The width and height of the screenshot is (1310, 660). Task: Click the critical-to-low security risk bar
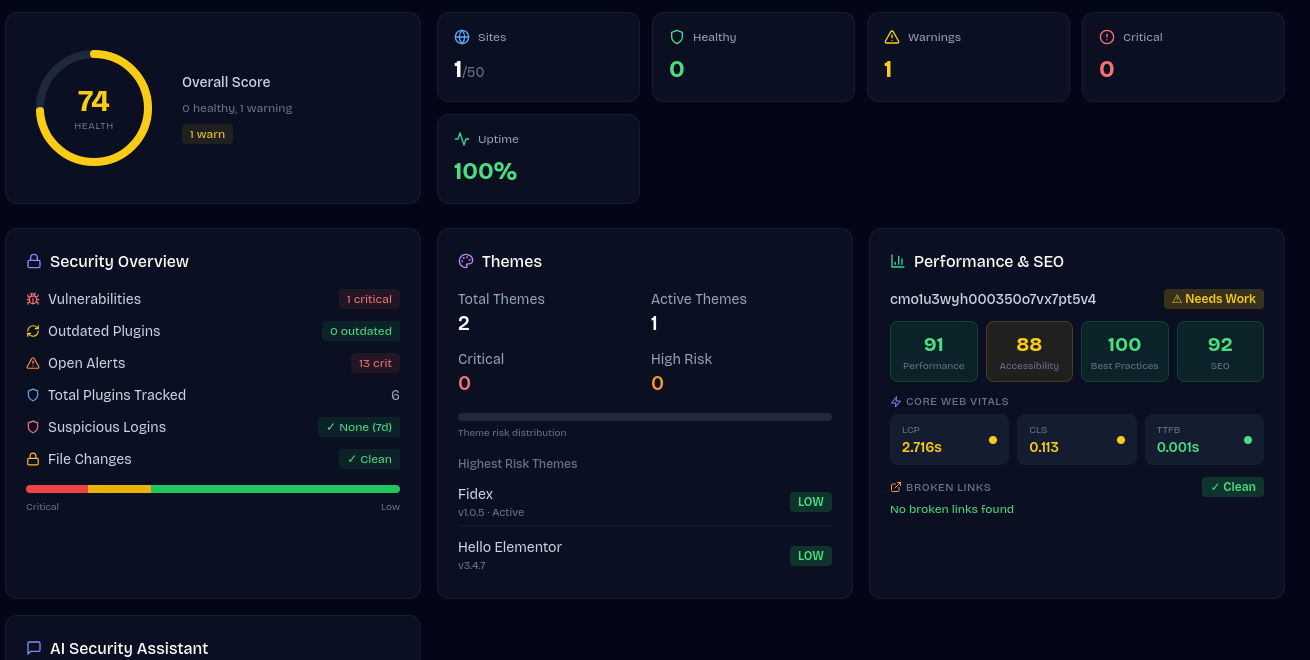pos(213,489)
